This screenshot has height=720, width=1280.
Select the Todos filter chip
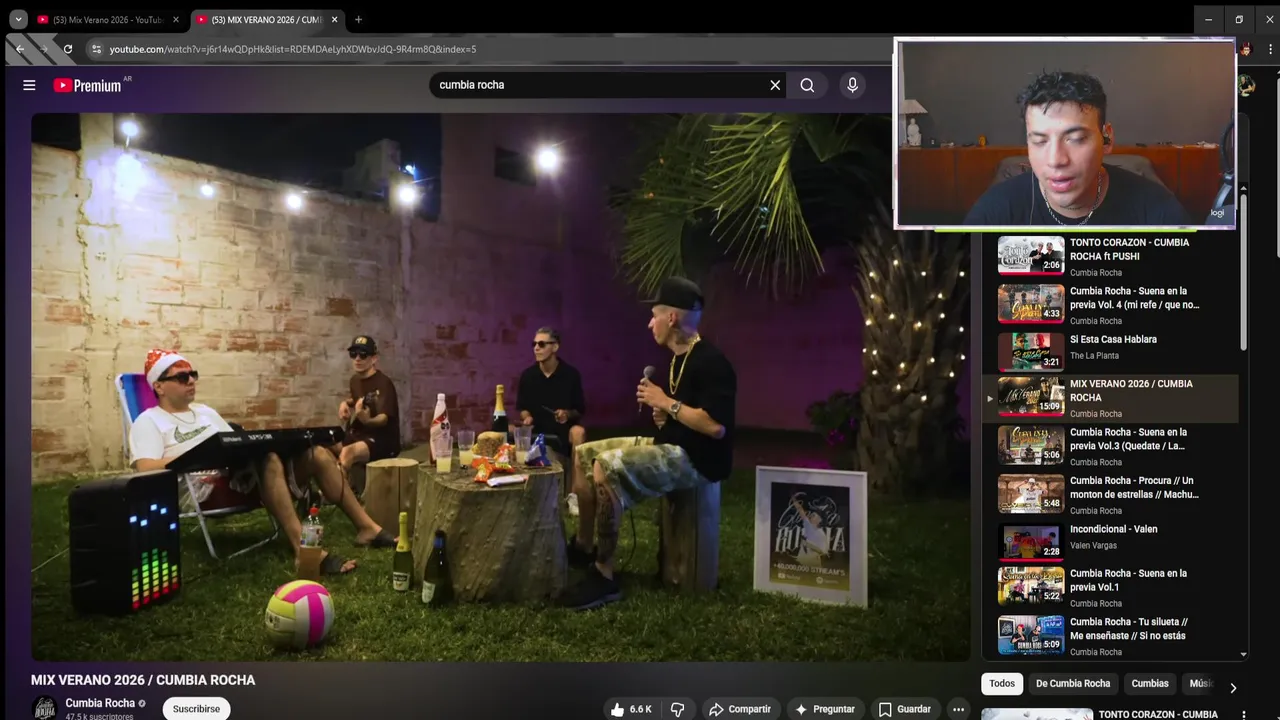(x=1002, y=684)
